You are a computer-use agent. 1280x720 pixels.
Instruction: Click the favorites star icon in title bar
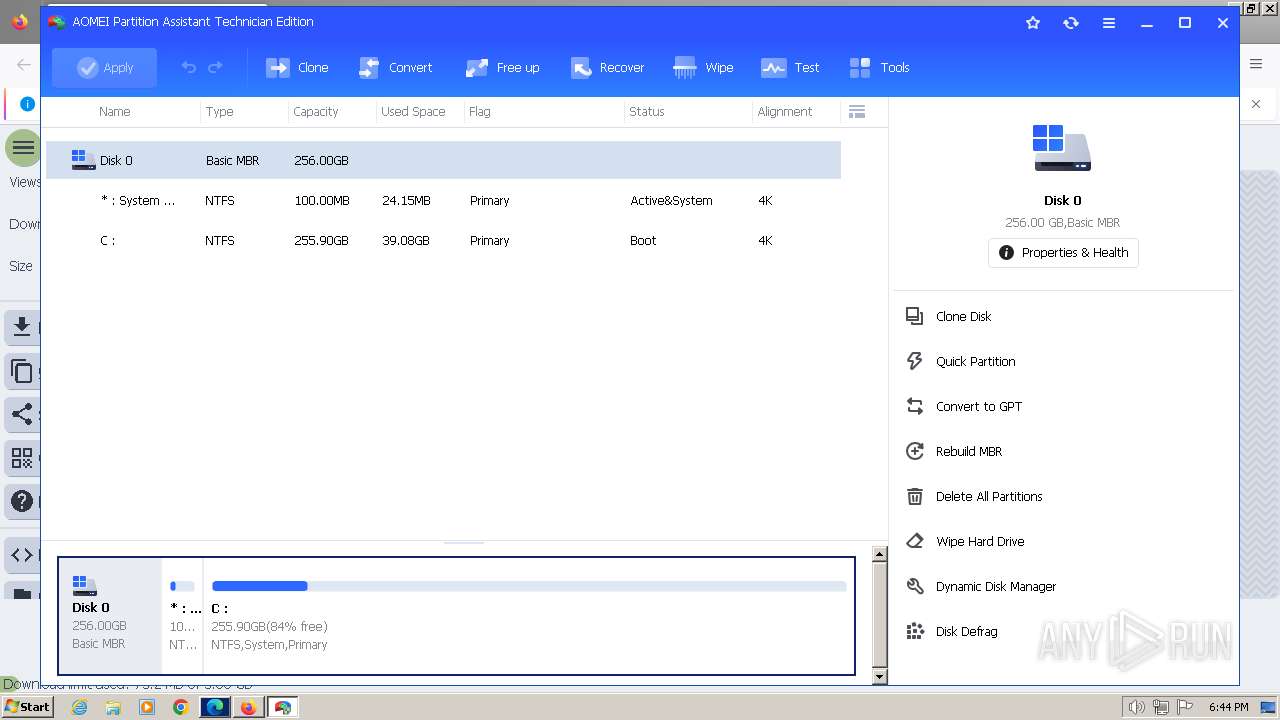(x=1033, y=23)
